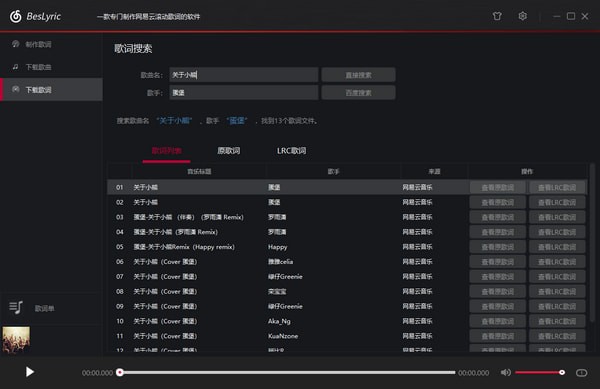
Task: Click the progress slider handle
Action: [x=120, y=372]
